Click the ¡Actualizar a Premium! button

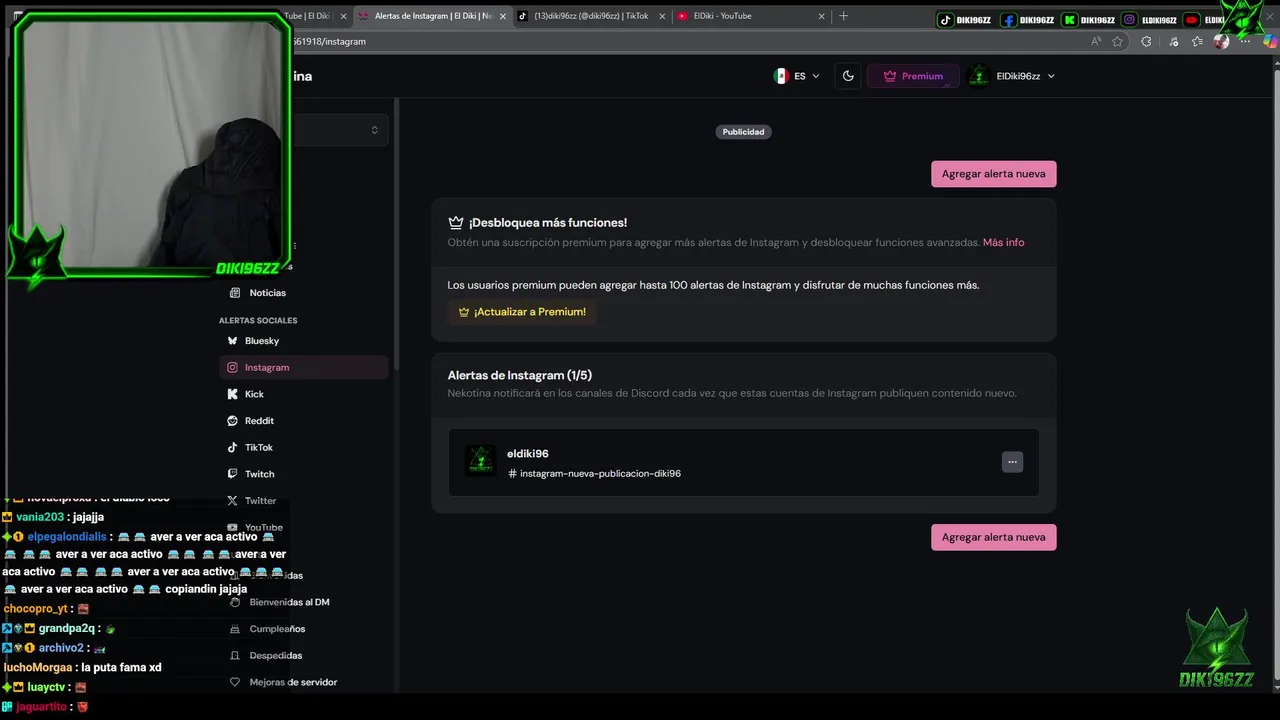(522, 312)
